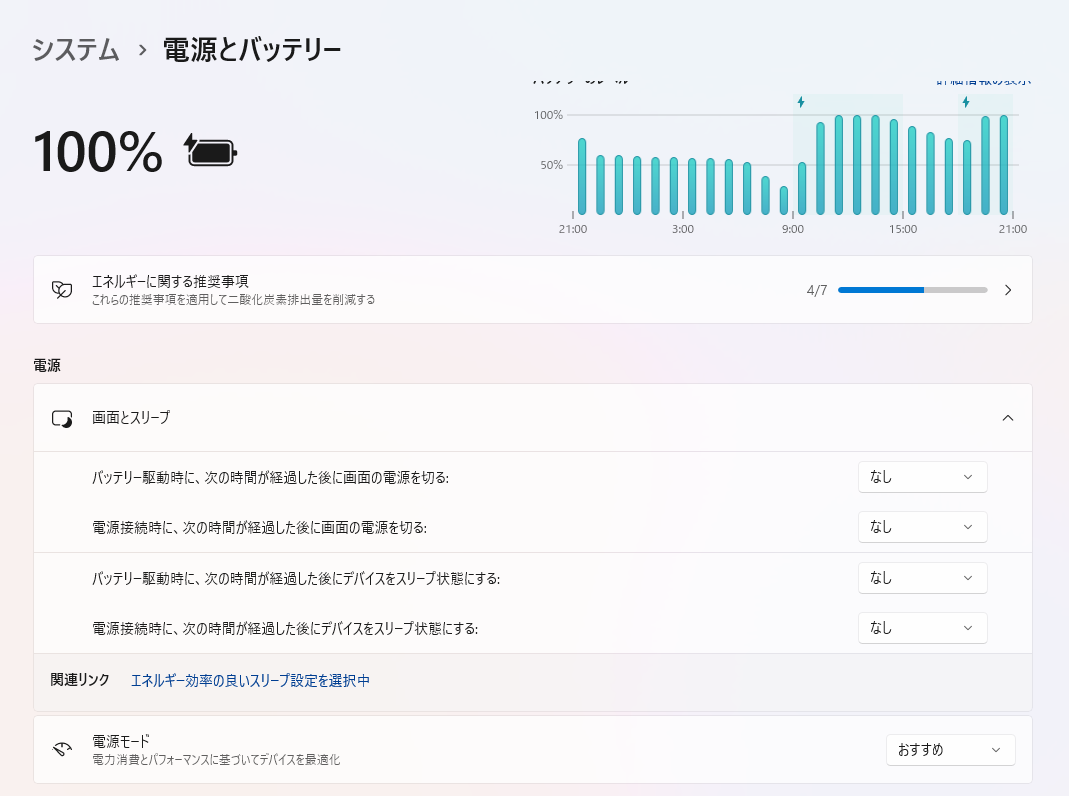Open the battery screen-off time dropdown
This screenshot has width=1069, height=796.
(x=922, y=477)
